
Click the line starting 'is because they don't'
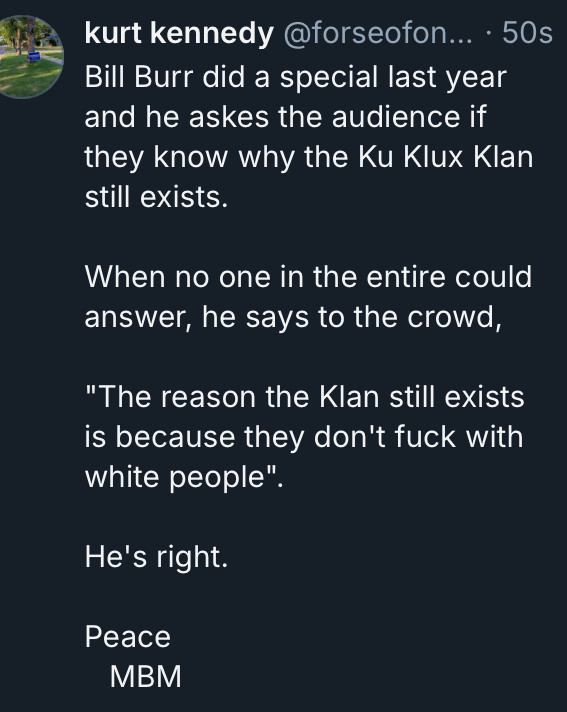[x=304, y=437]
